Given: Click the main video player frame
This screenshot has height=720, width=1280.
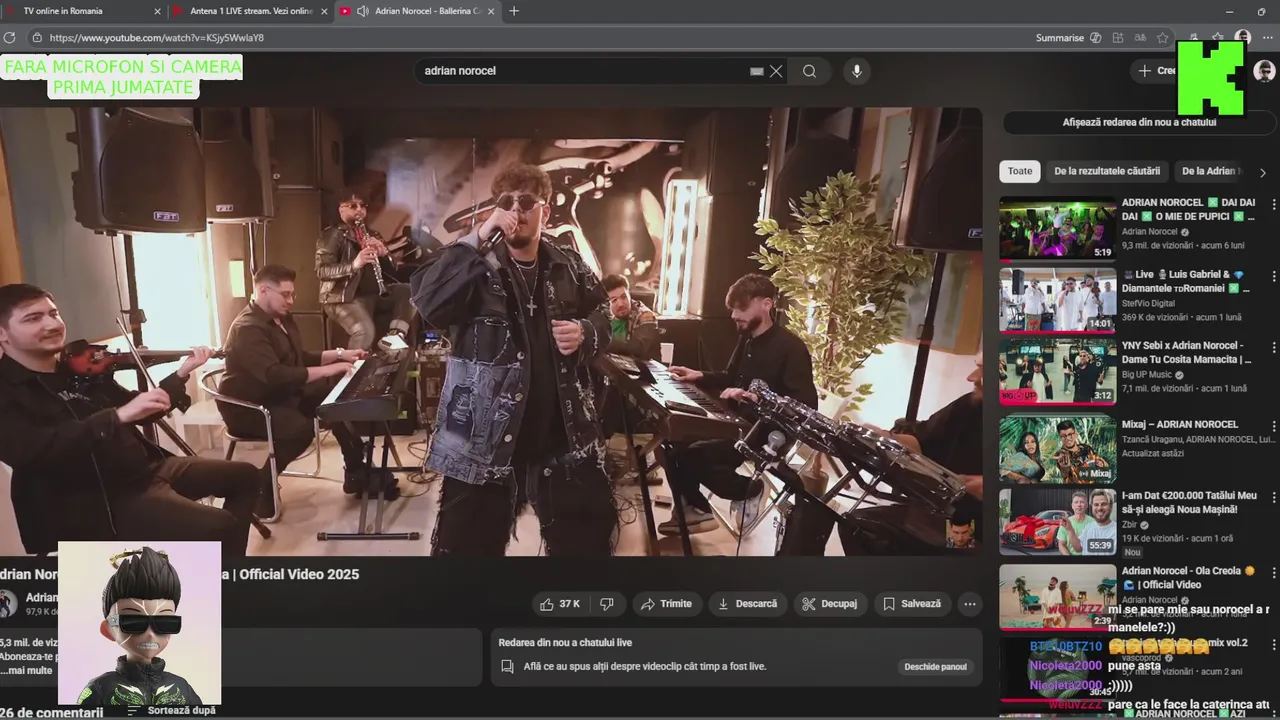Looking at the screenshot, I should 491,331.
